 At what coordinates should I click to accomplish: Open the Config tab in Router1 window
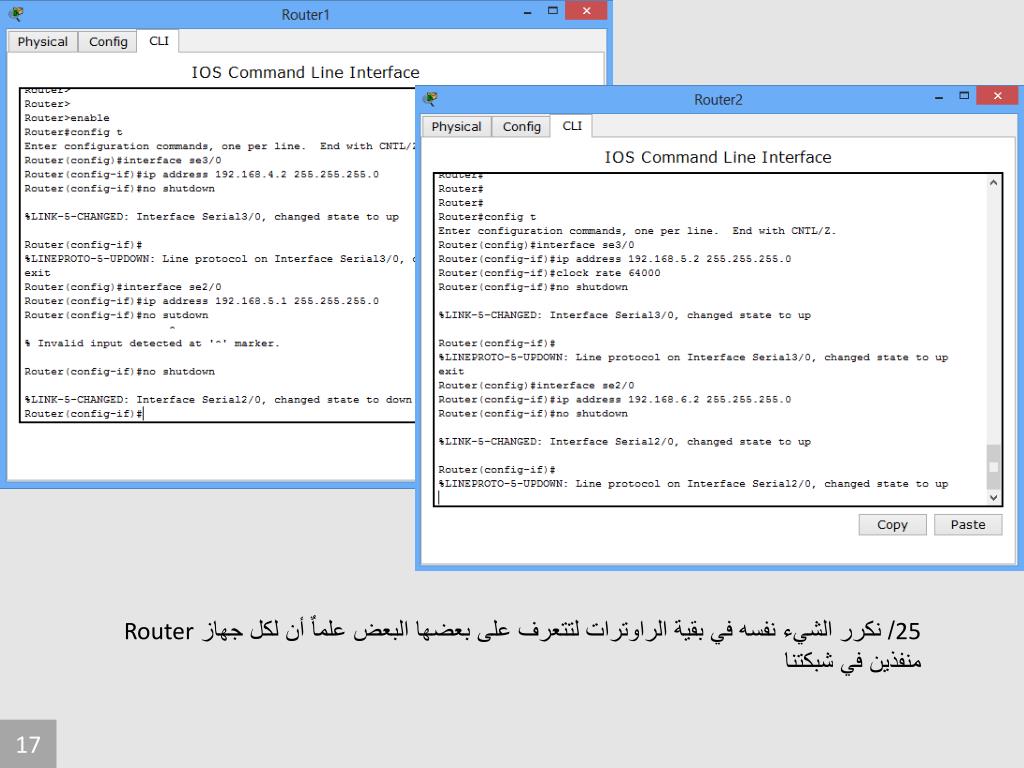tap(108, 42)
